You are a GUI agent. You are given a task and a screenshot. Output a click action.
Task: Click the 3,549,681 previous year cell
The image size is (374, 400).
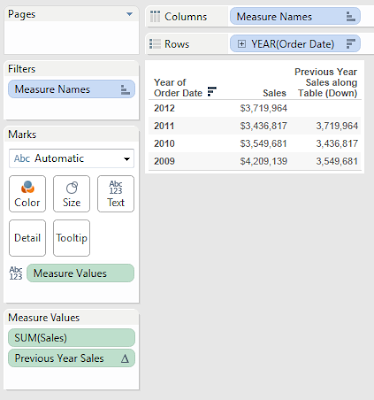click(337, 161)
